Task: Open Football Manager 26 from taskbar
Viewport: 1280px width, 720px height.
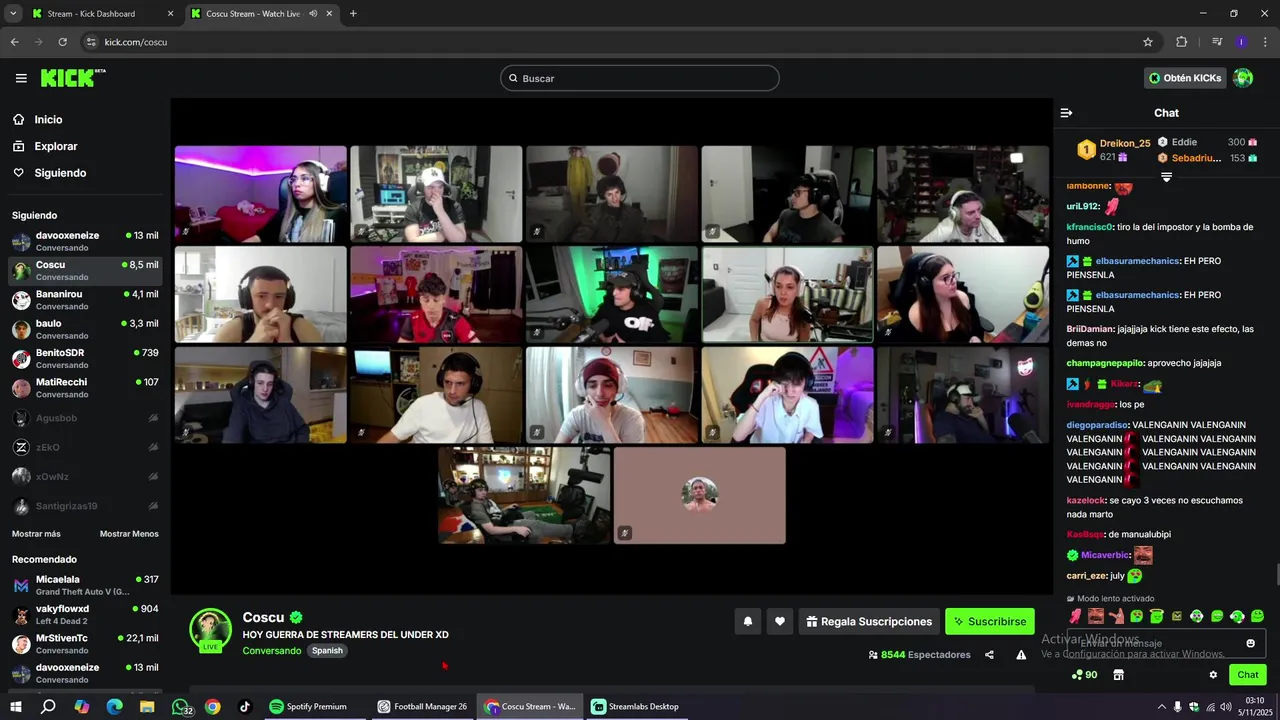Action: coord(422,706)
